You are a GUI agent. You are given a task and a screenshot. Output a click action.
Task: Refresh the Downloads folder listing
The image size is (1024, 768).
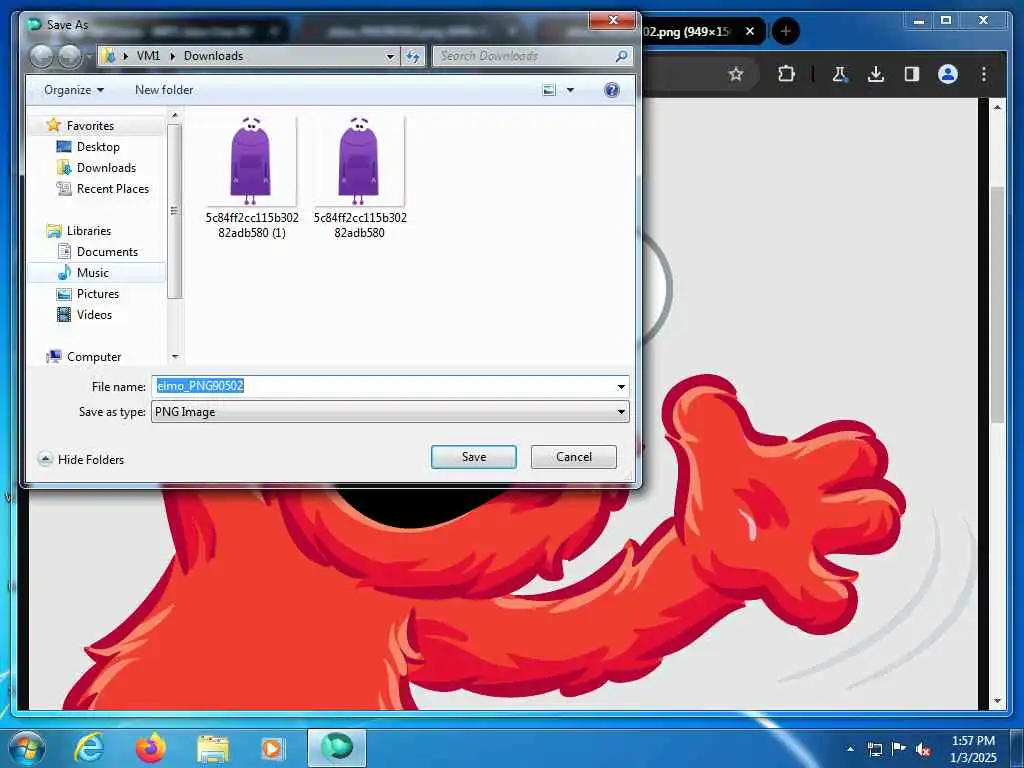coord(413,56)
